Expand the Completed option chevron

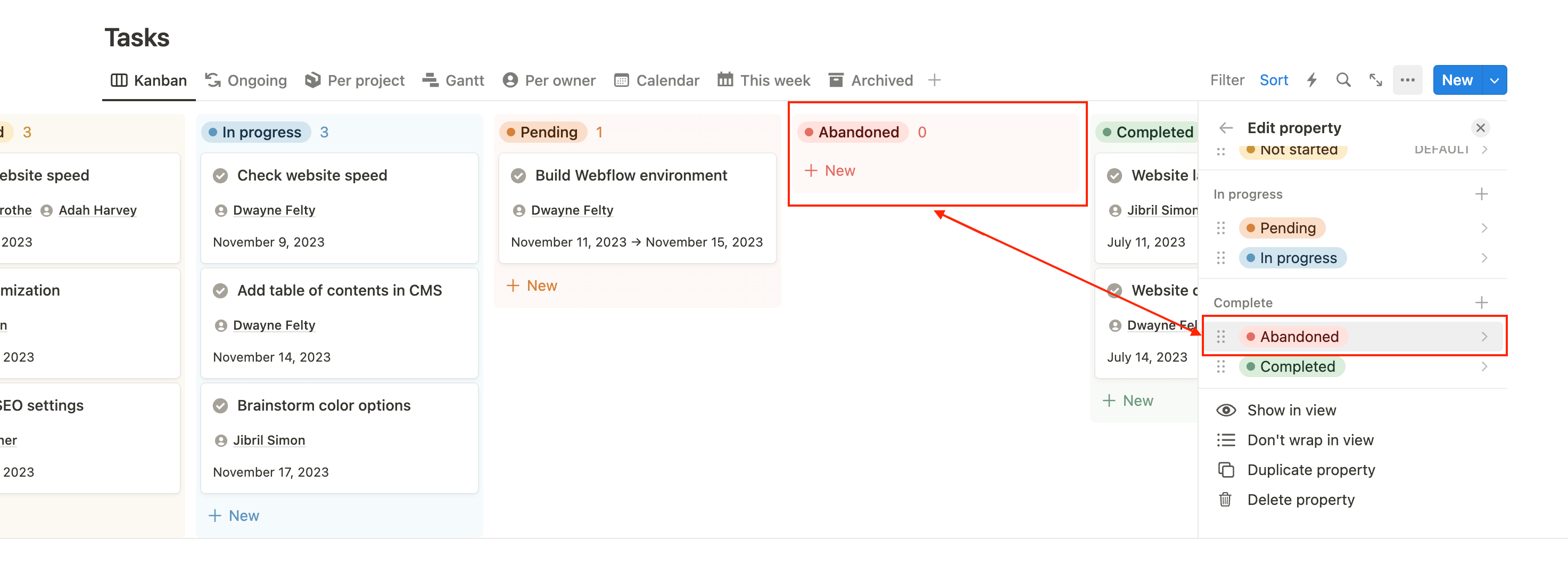point(1484,366)
